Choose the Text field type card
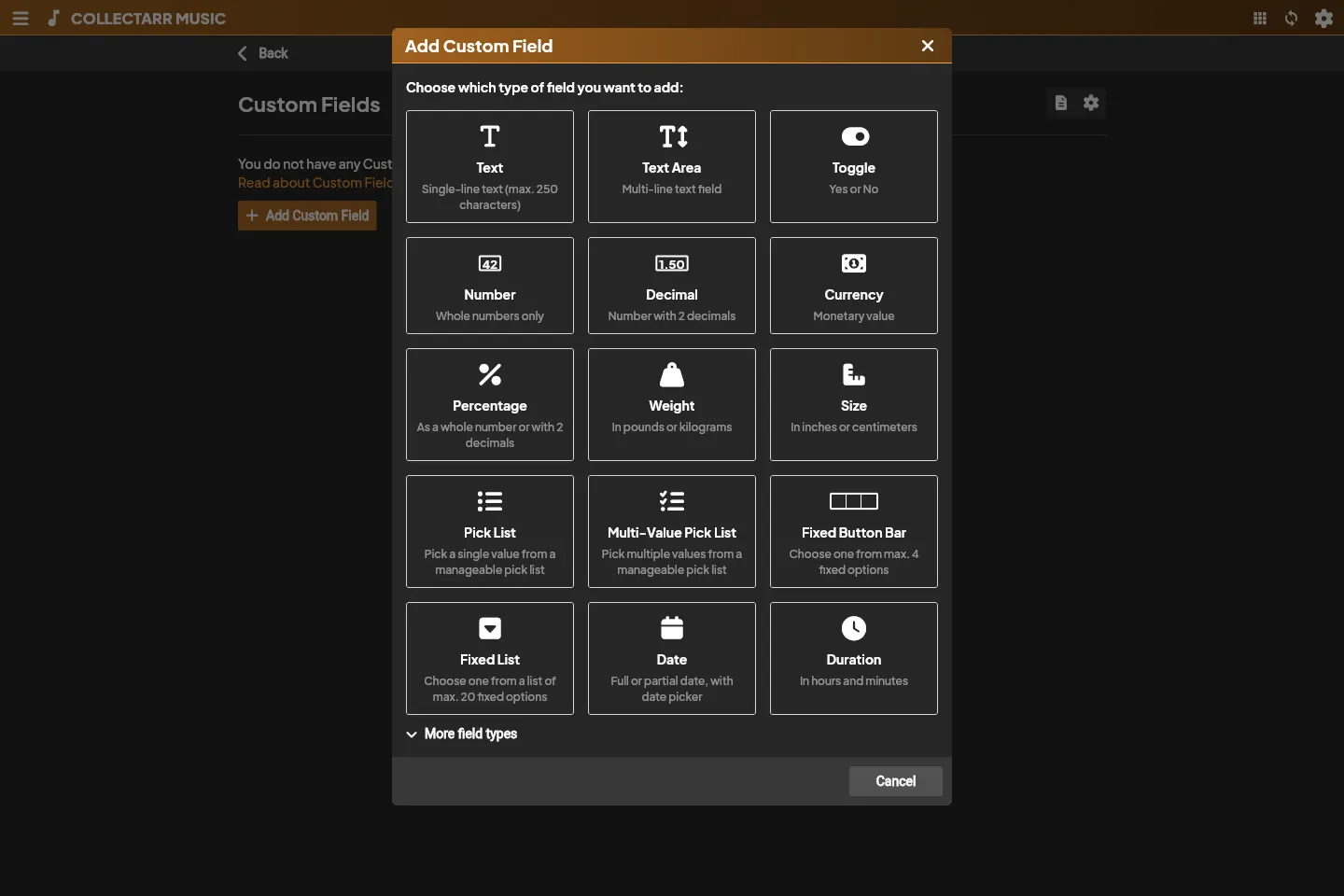The height and width of the screenshot is (896, 1344). tap(490, 166)
